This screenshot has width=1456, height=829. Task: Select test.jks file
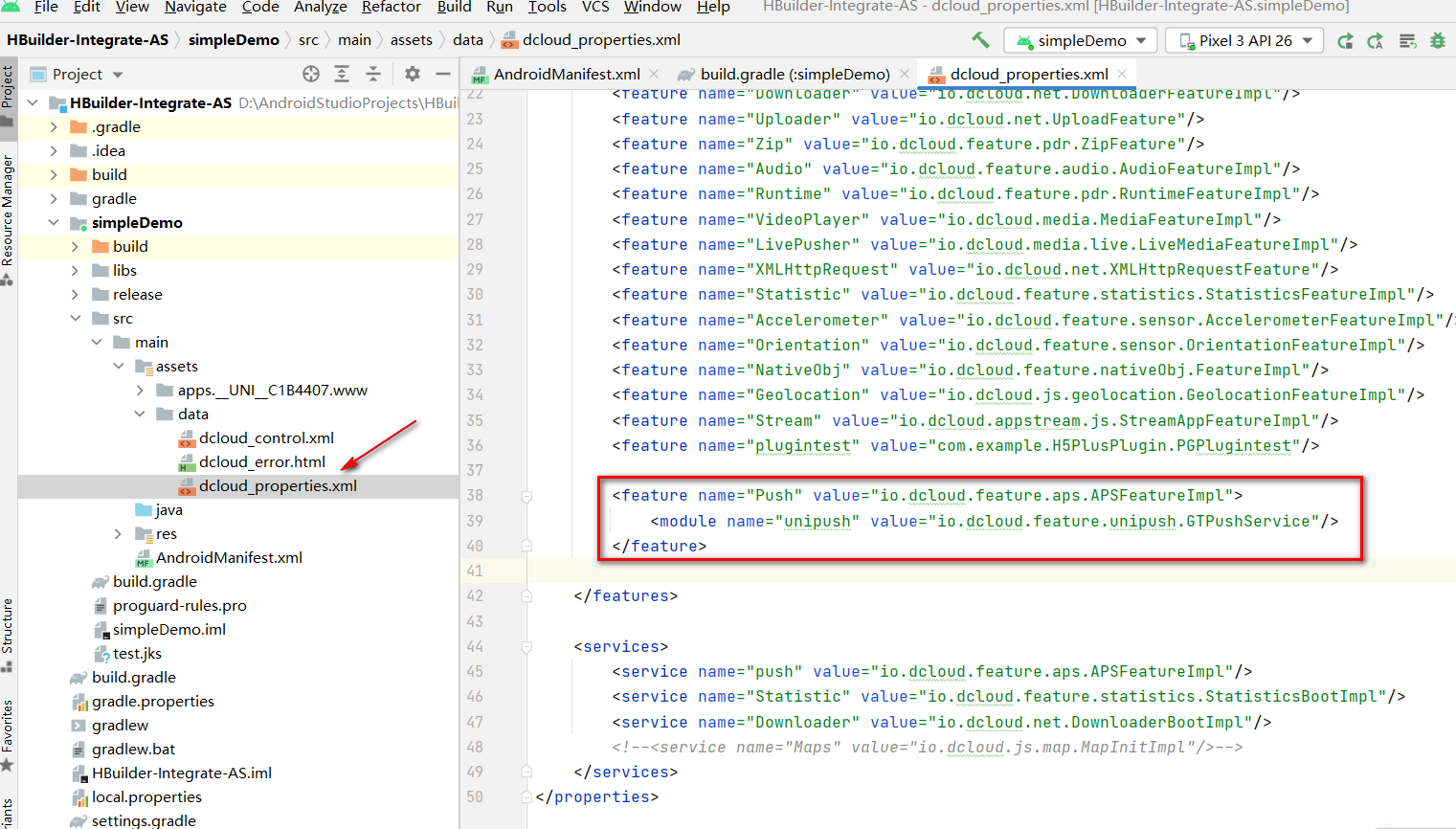[x=137, y=653]
